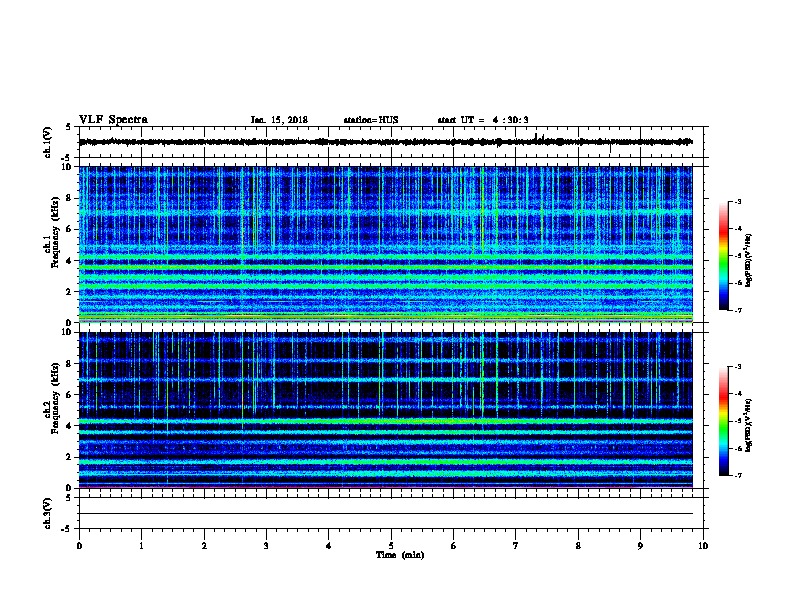The image size is (792, 612).
Task: Click the log(PSD) label beside ch.1 color scale
Action: point(748,260)
